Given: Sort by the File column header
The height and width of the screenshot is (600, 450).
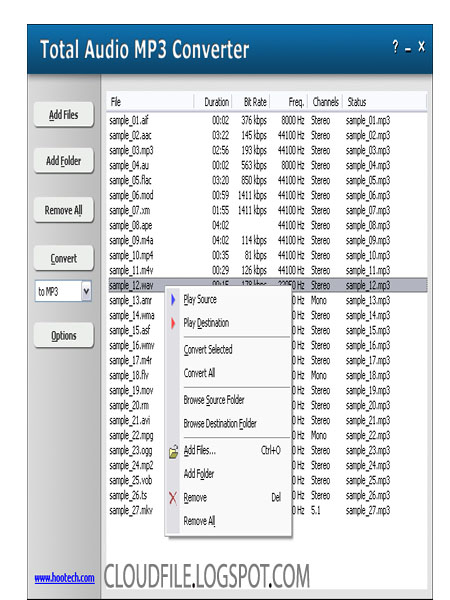Looking at the screenshot, I should click(x=150, y=102).
